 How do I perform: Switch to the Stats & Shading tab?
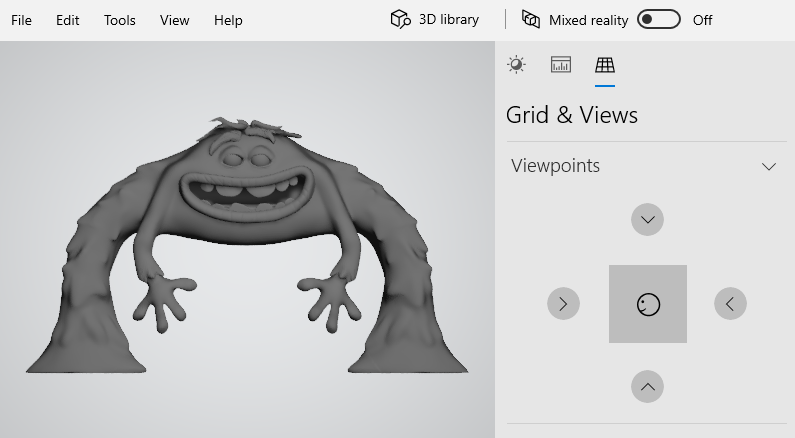click(561, 65)
